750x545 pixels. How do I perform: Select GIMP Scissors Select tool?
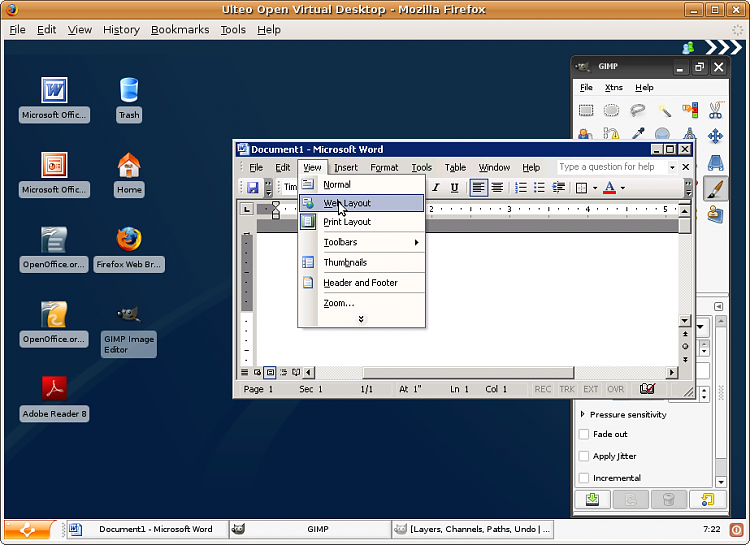716,111
